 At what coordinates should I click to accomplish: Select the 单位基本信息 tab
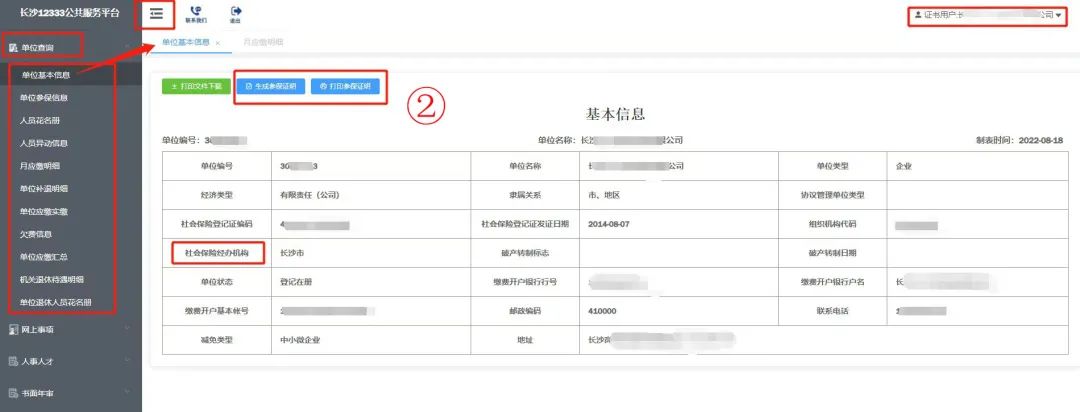click(x=186, y=43)
